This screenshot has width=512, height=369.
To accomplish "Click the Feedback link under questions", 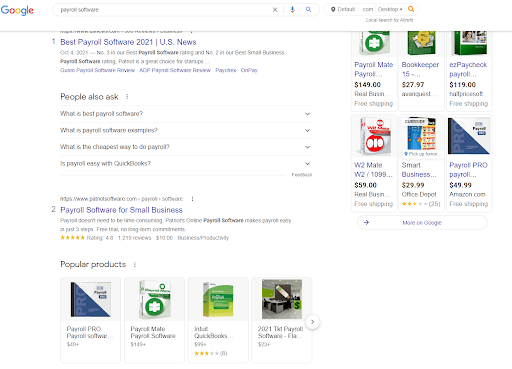I will (x=302, y=175).
